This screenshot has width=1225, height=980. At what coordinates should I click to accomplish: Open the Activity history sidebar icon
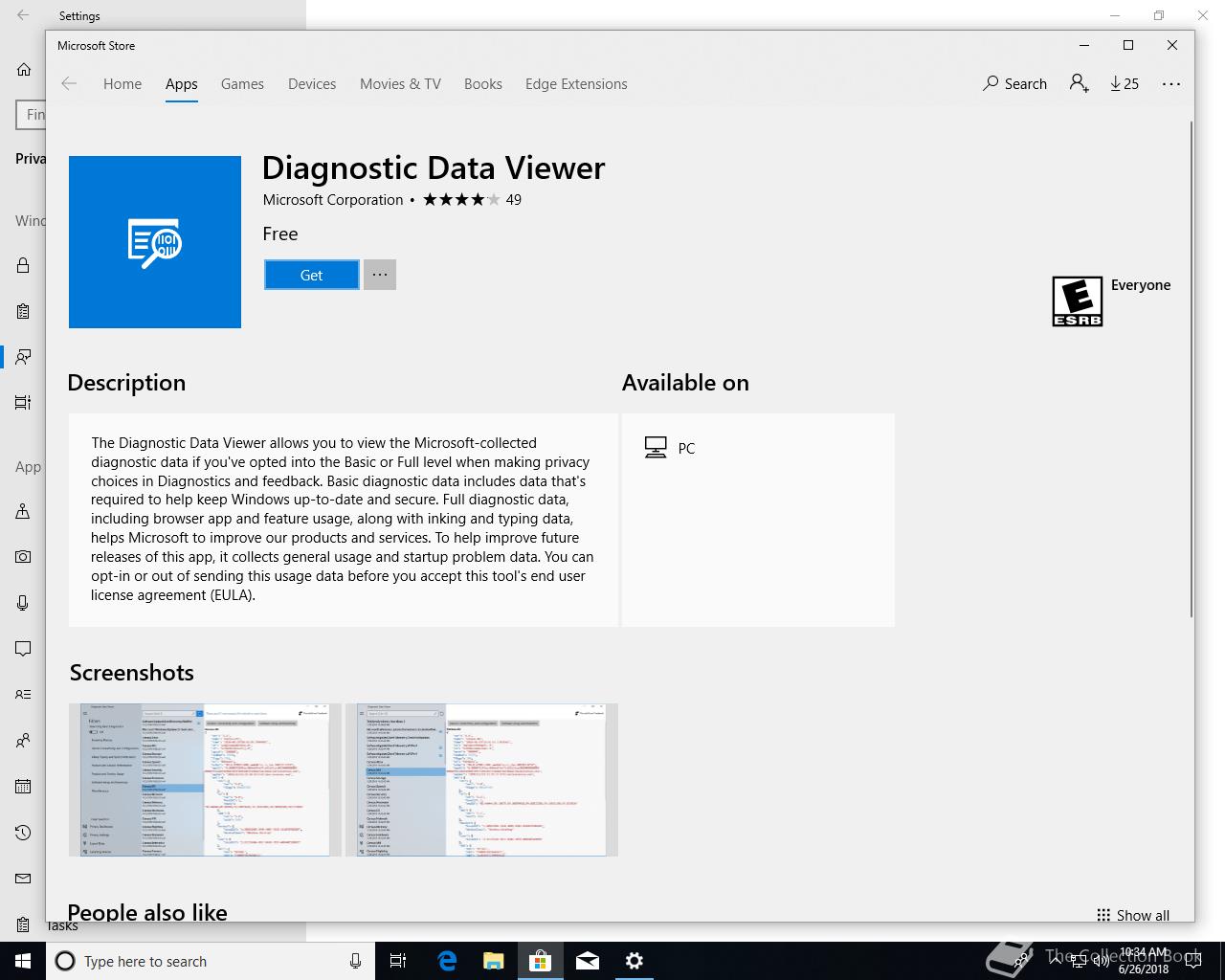23,403
